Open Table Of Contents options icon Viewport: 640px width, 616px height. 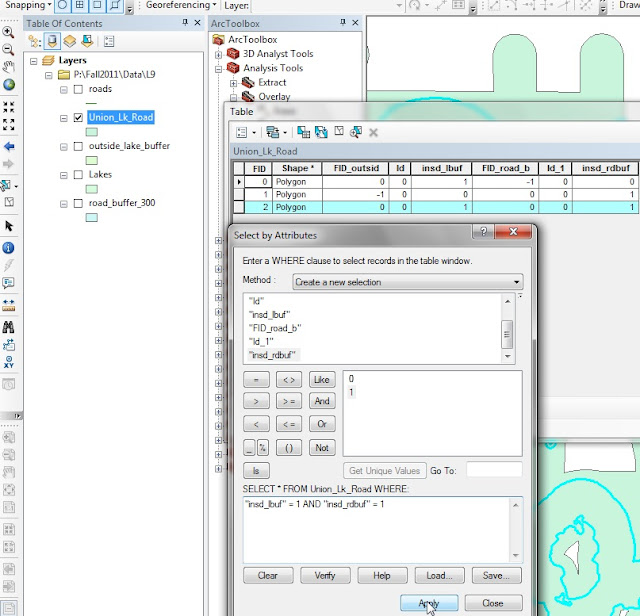tap(109, 41)
